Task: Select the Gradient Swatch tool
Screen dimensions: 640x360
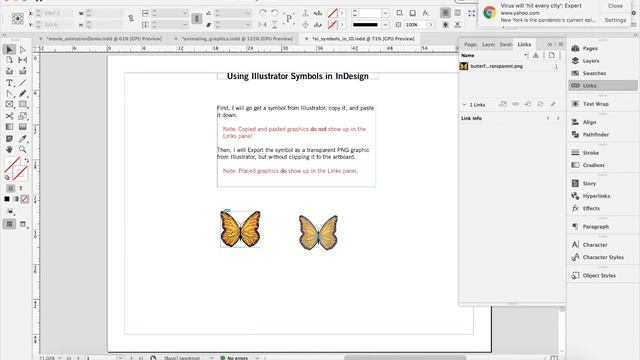Action: click(9, 127)
